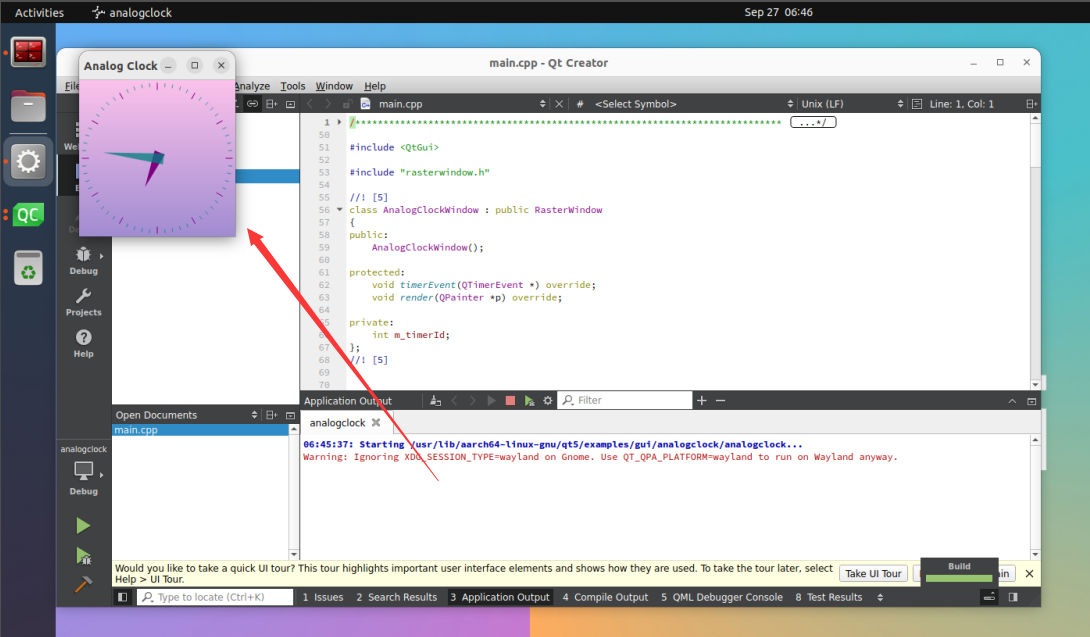The width and height of the screenshot is (1090, 637).
Task: Toggle the progress details button in the status bar
Action: (x=989, y=597)
